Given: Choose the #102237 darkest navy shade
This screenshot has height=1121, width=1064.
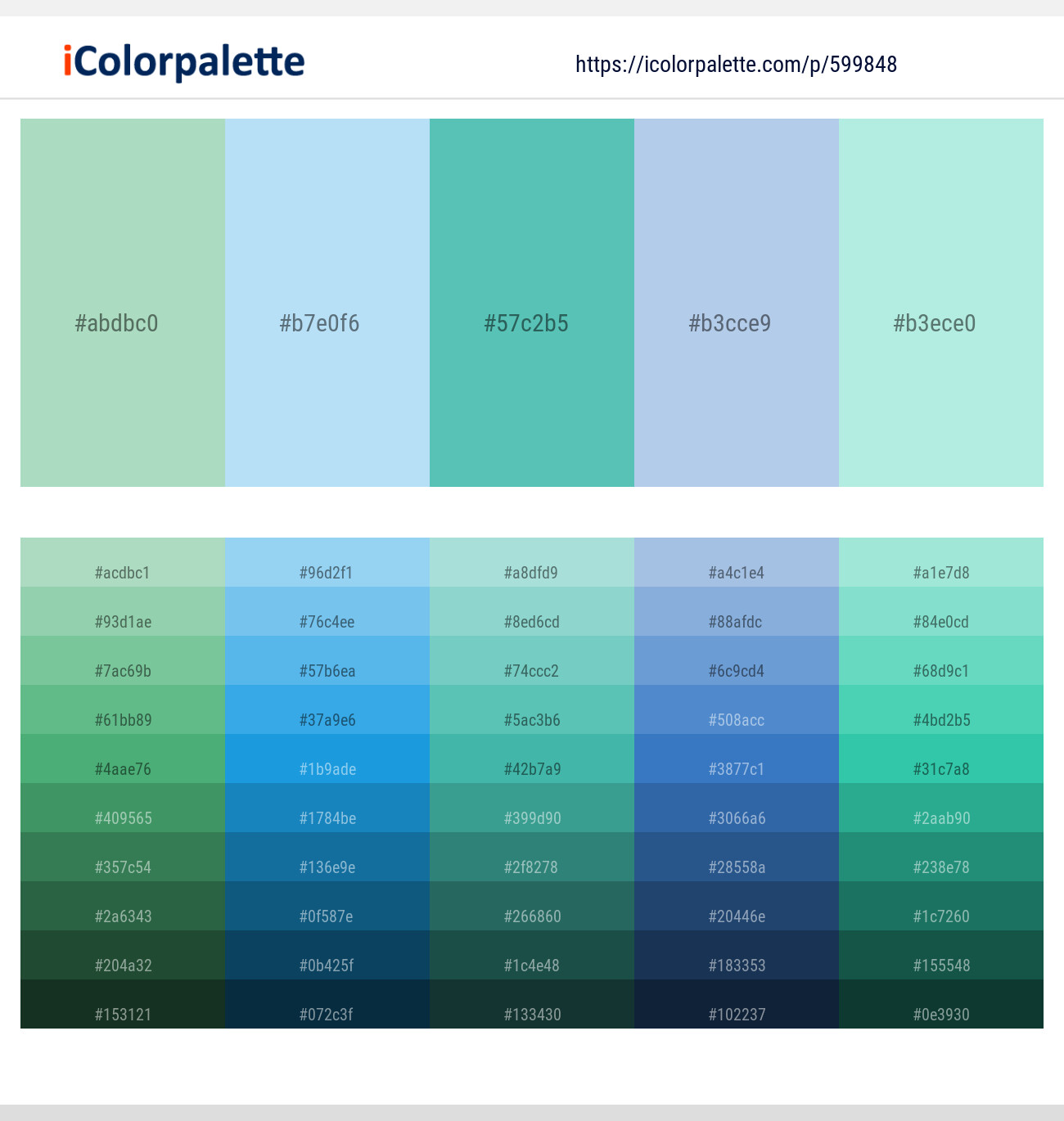Looking at the screenshot, I should [737, 1005].
